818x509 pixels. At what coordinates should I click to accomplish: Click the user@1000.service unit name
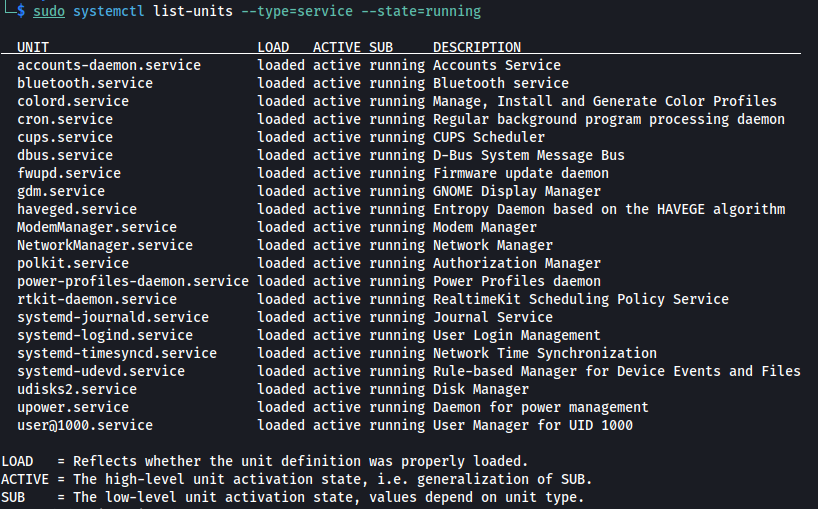pyautogui.click(x=85, y=425)
